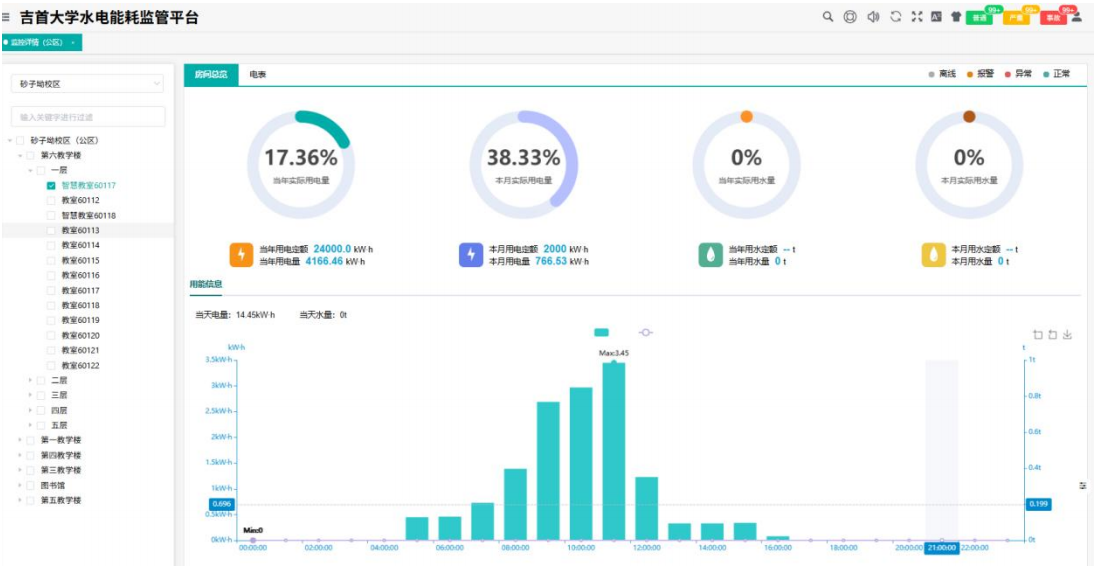This screenshot has height=581, width=1097.
Task: Check the 第六教学楼 checkbox
Action: [30, 155]
